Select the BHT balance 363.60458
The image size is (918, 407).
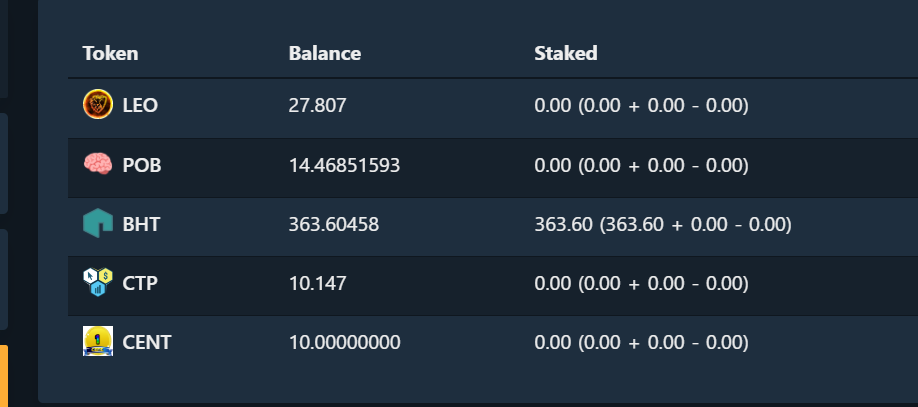click(x=334, y=224)
